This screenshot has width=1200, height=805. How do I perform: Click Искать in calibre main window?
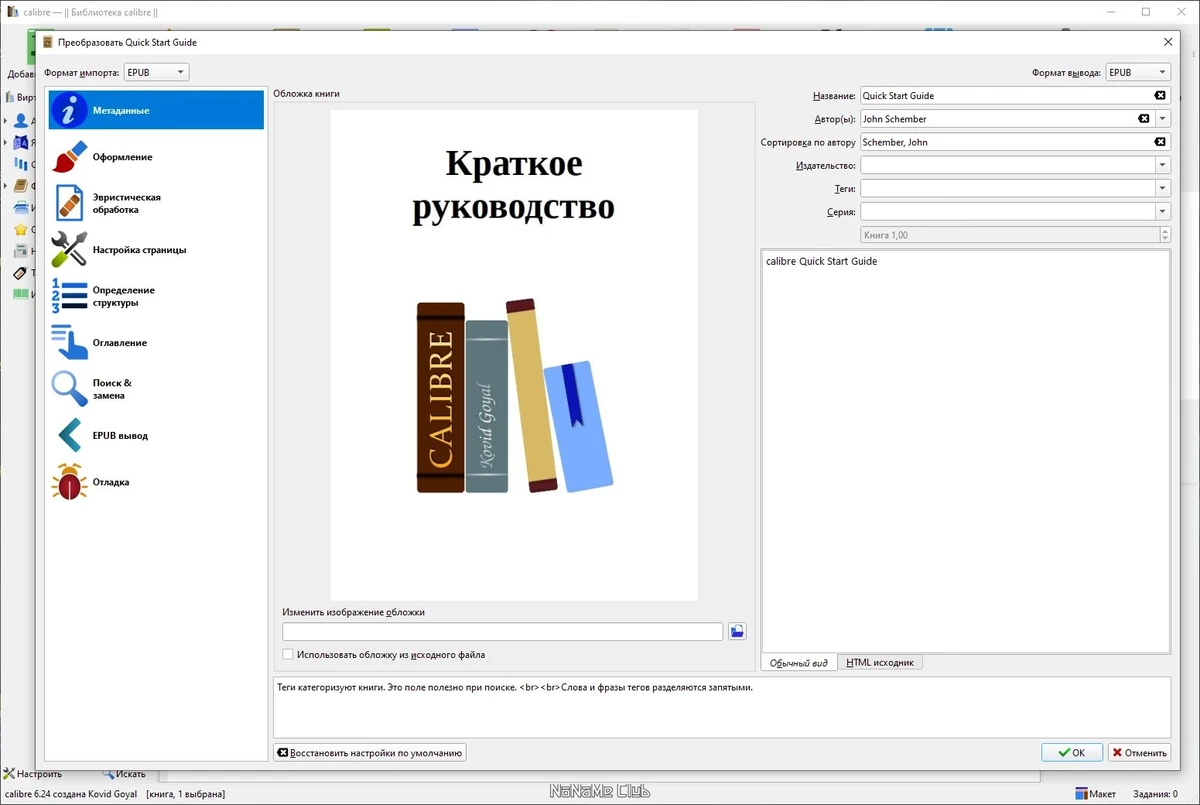(123, 774)
